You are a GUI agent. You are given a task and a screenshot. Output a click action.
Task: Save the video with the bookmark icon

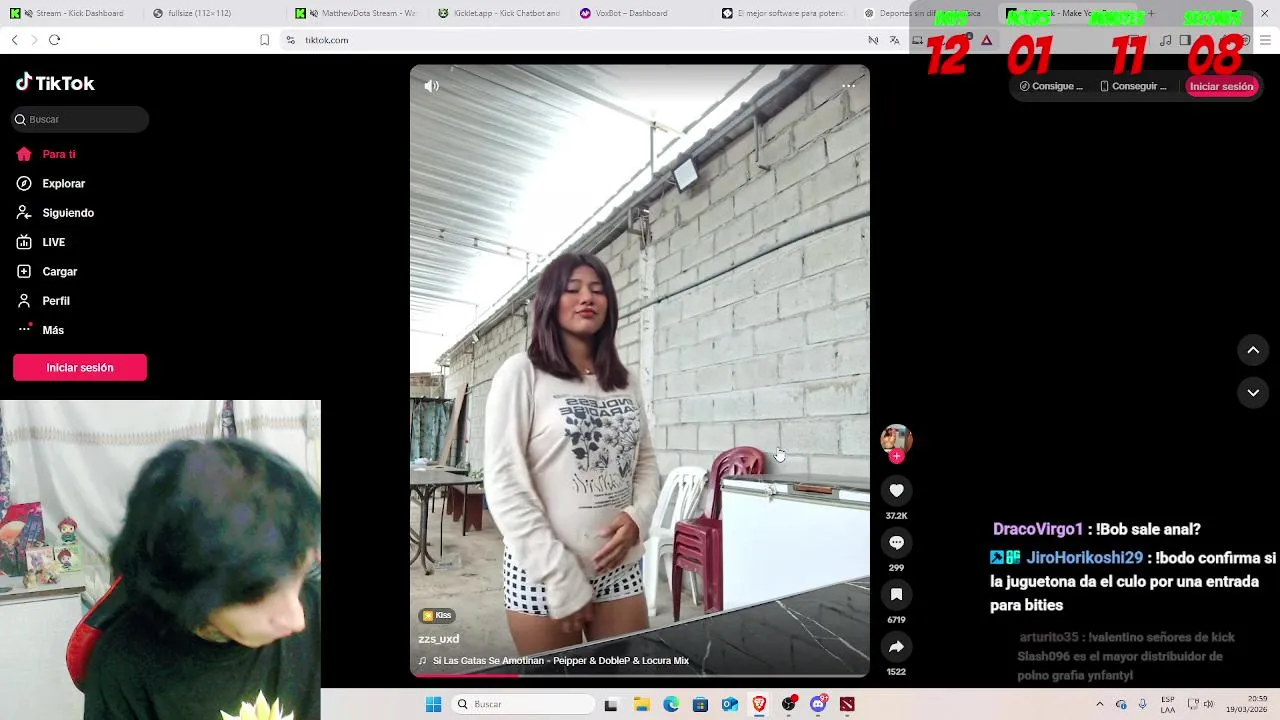896,594
